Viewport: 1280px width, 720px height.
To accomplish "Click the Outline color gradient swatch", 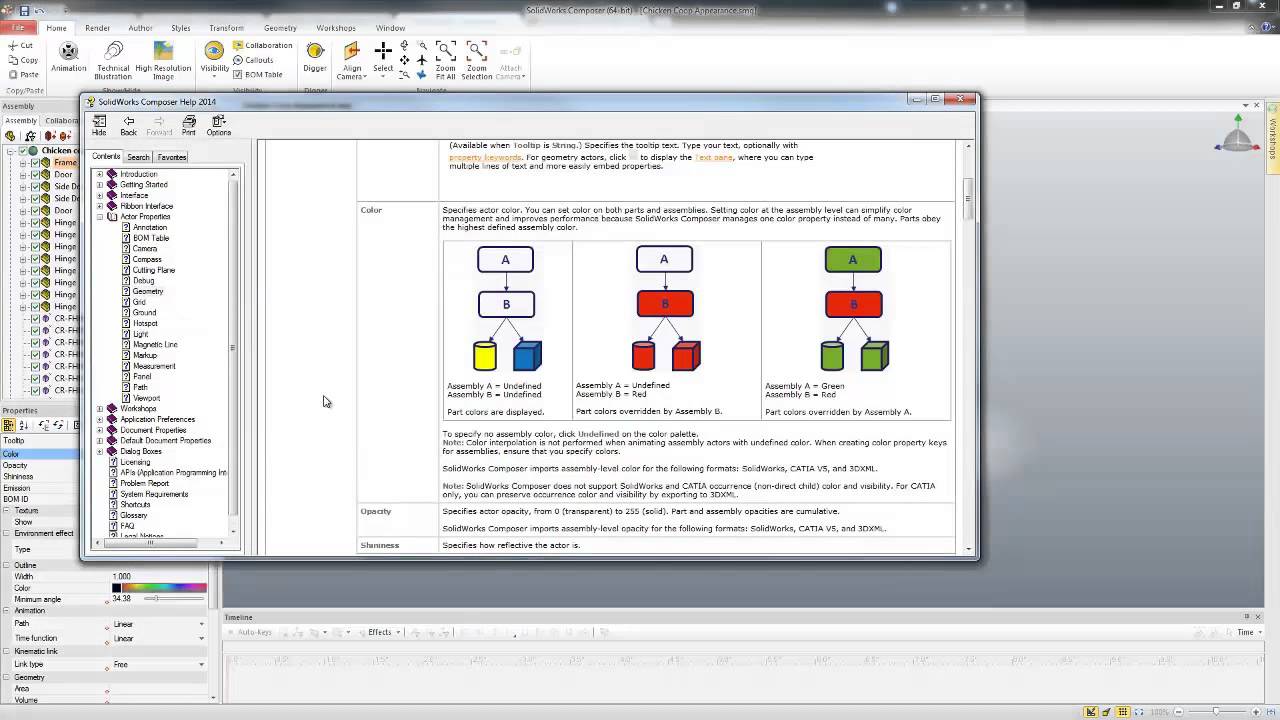I will tap(164, 588).
